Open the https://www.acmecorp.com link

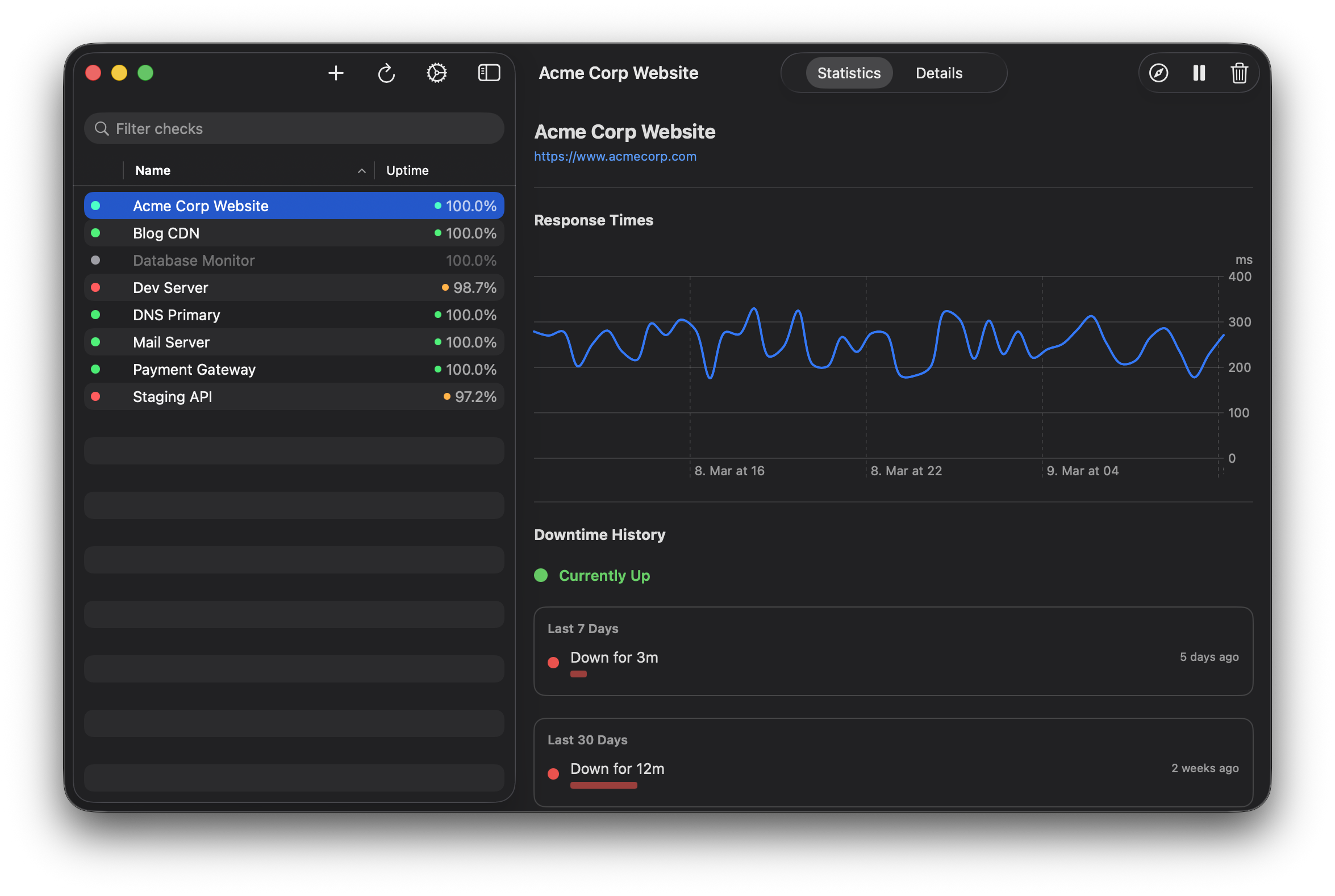tap(615, 156)
